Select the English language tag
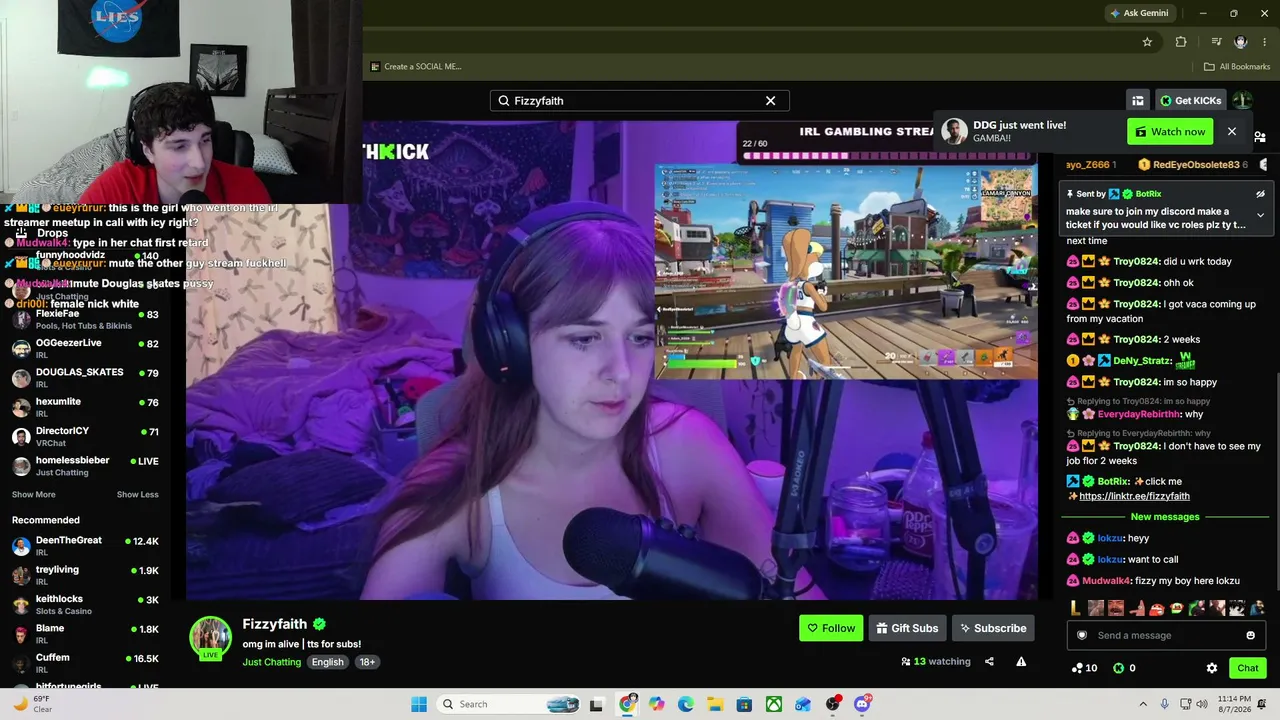The width and height of the screenshot is (1280, 720). [x=327, y=662]
